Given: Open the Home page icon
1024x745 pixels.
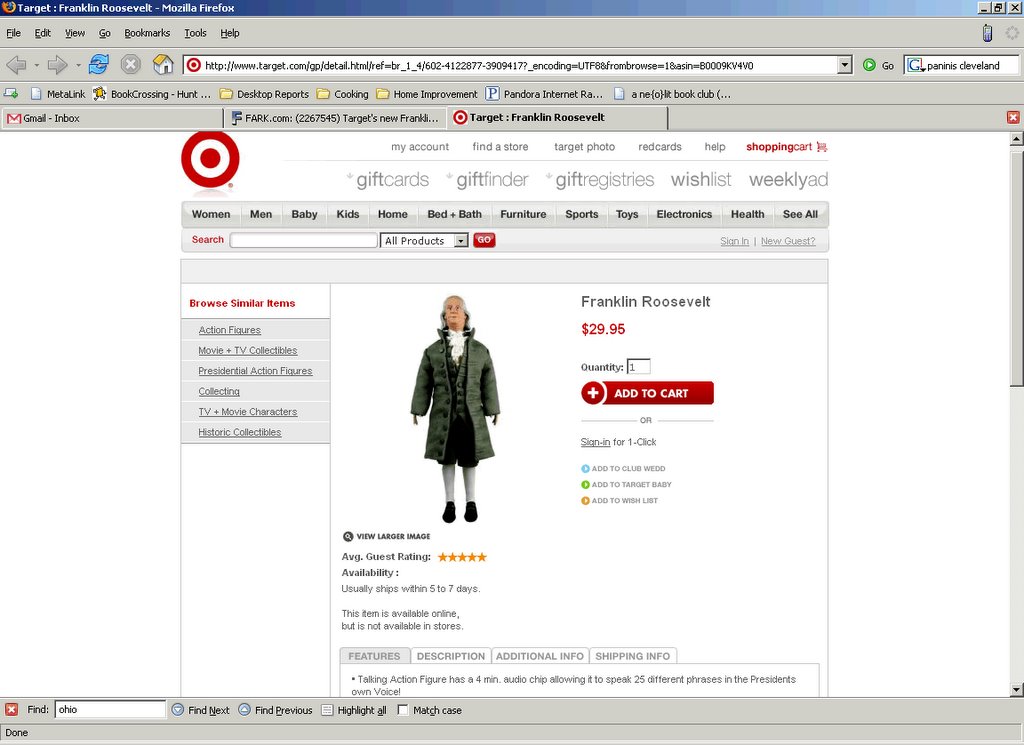Looking at the screenshot, I should (163, 64).
